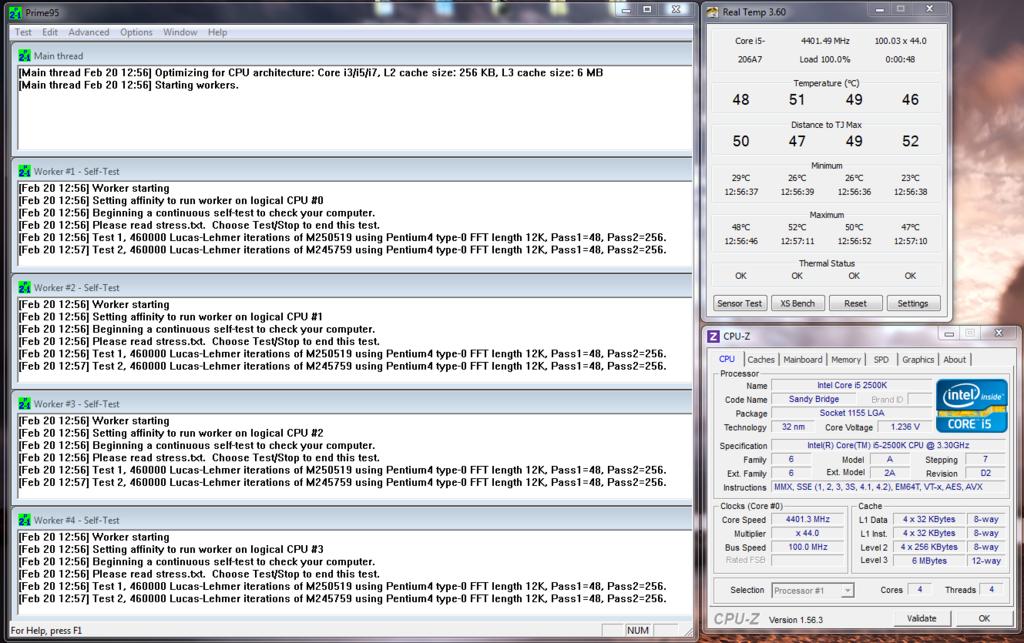Click the Worker #3 - Self-Test title bar
The width and height of the screenshot is (1024, 643).
353,404
